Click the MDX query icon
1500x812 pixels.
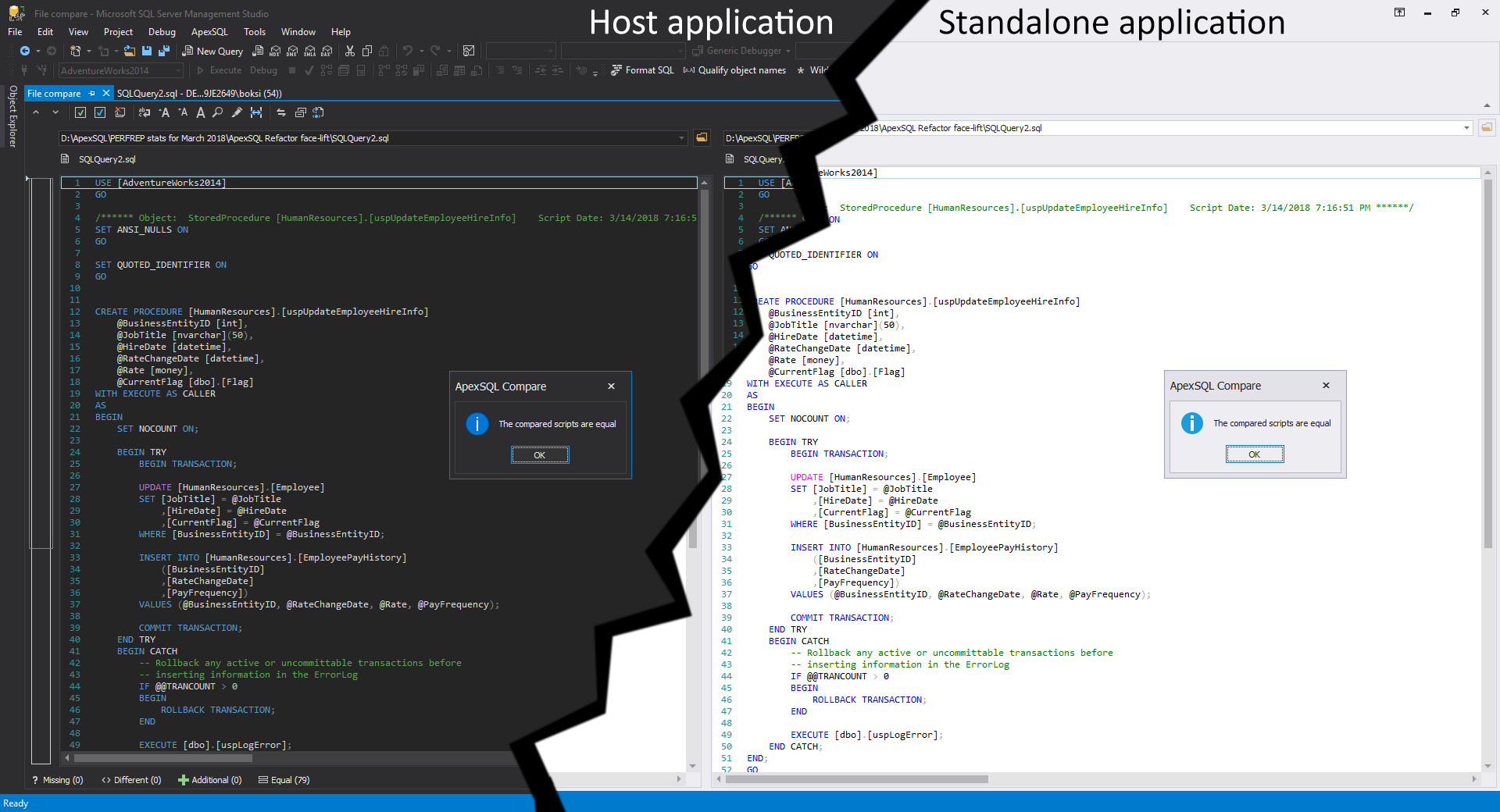pyautogui.click(x=275, y=51)
